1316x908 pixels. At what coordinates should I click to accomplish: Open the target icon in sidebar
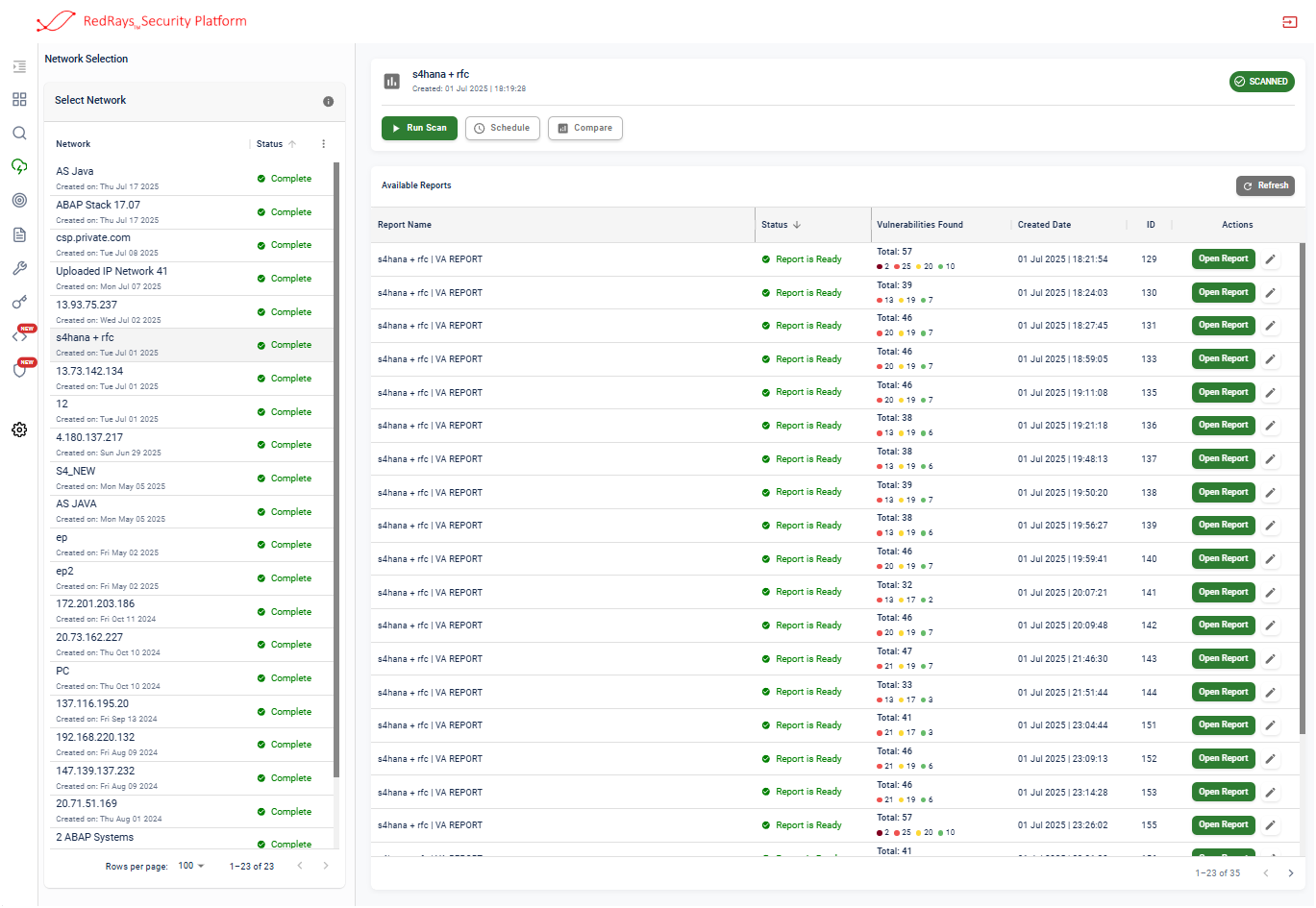coord(19,201)
